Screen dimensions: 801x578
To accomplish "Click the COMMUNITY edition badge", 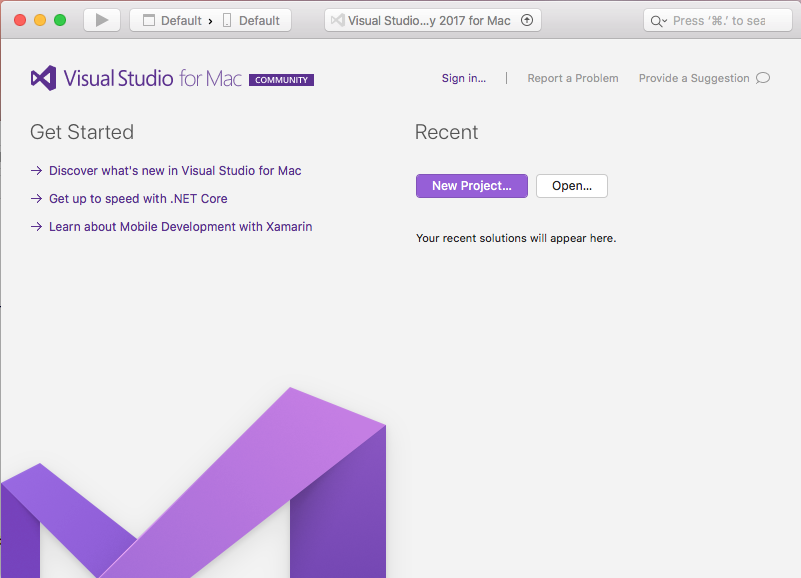I will point(281,80).
